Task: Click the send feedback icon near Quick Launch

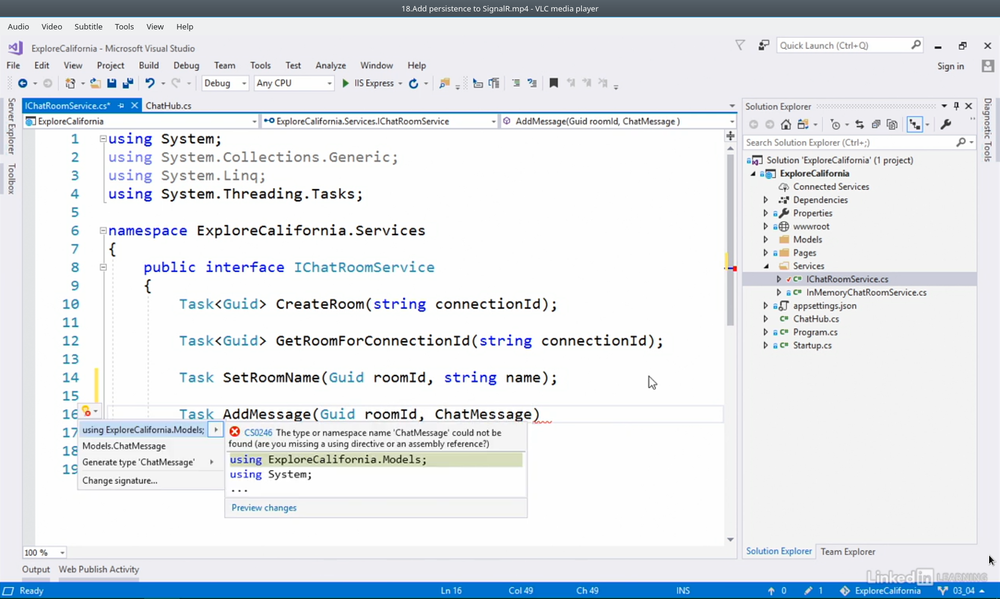Action: pos(763,45)
